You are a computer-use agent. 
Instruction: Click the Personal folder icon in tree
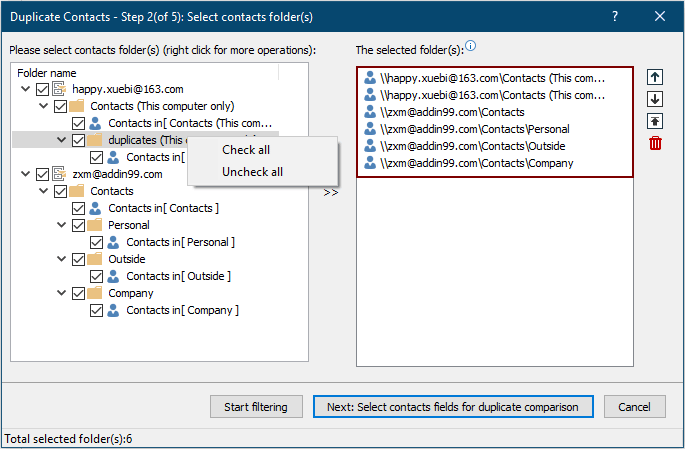pyautogui.click(x=95, y=225)
